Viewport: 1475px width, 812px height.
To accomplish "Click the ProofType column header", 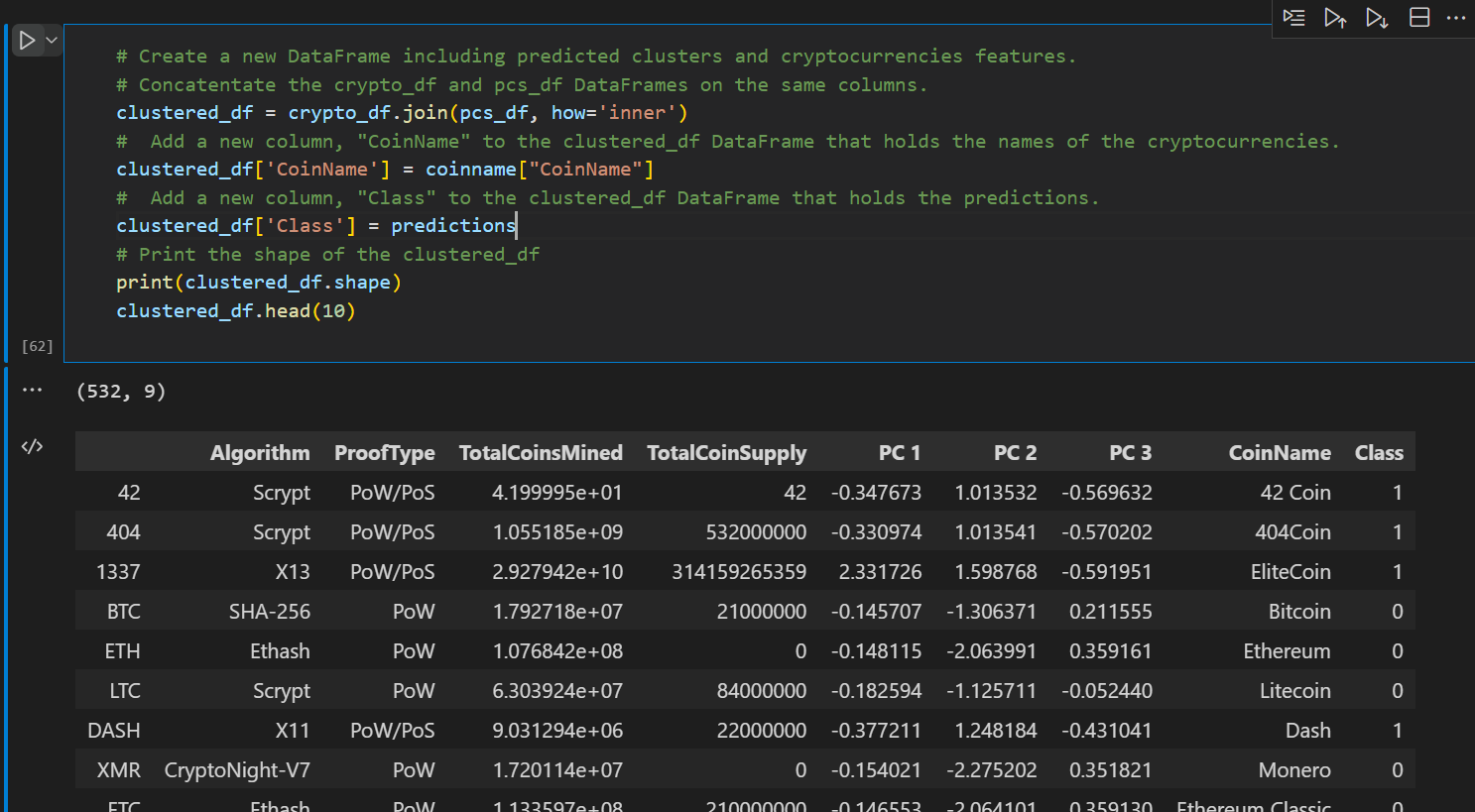I will [x=385, y=453].
